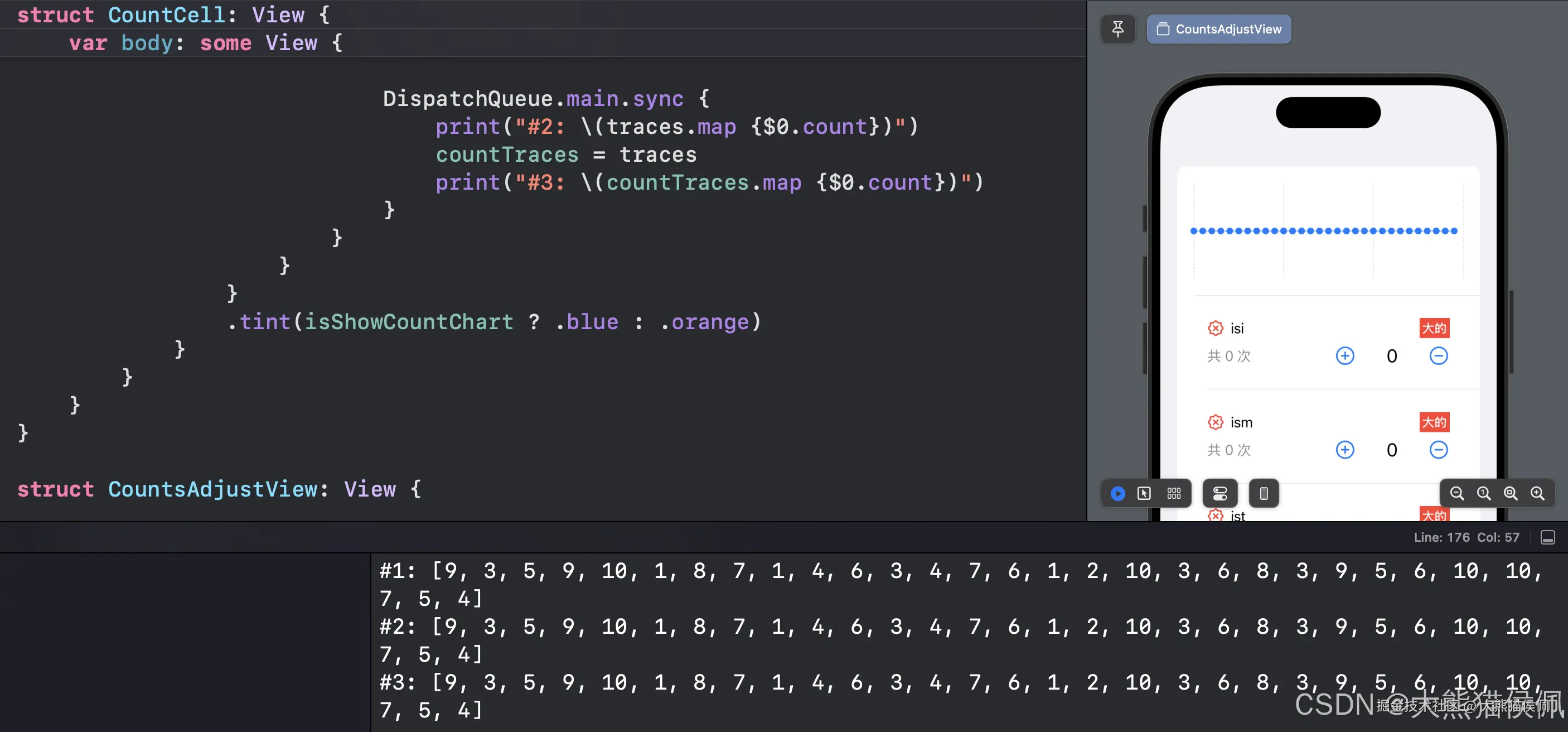Tap the red 大的 tag on ism row
Screen dimensions: 1568x732
(x=1434, y=422)
